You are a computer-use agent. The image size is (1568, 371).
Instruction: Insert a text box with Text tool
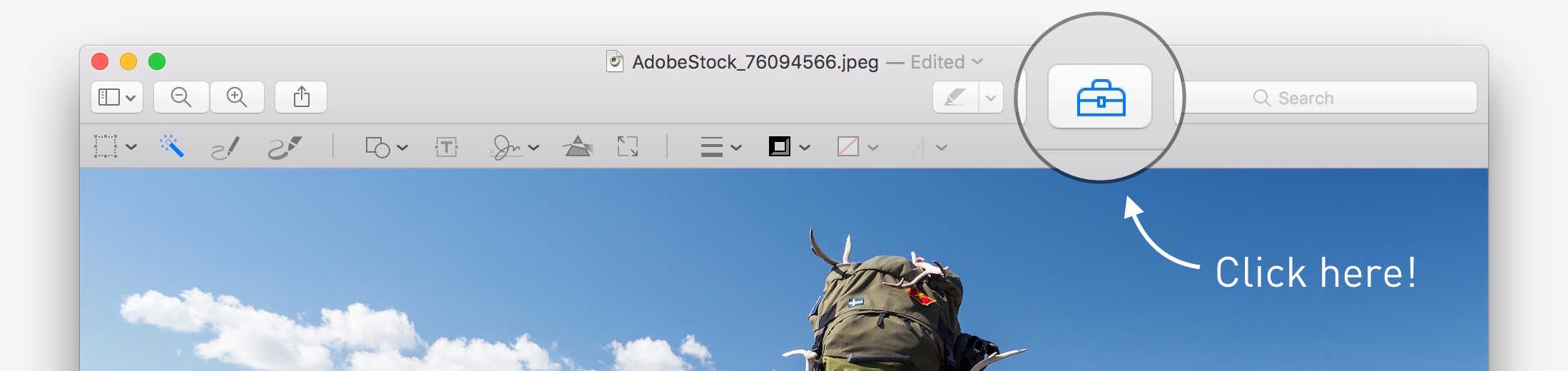[x=447, y=148]
